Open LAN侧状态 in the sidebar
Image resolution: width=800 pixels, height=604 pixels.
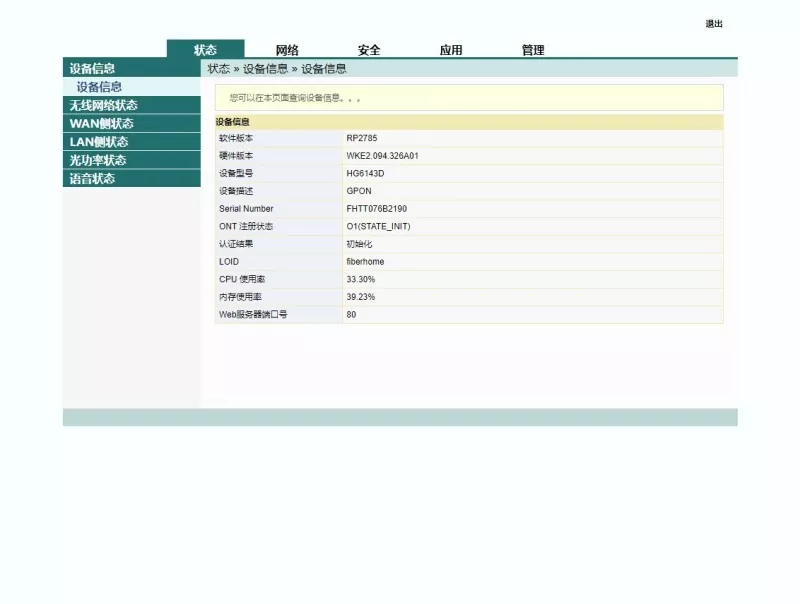98,142
